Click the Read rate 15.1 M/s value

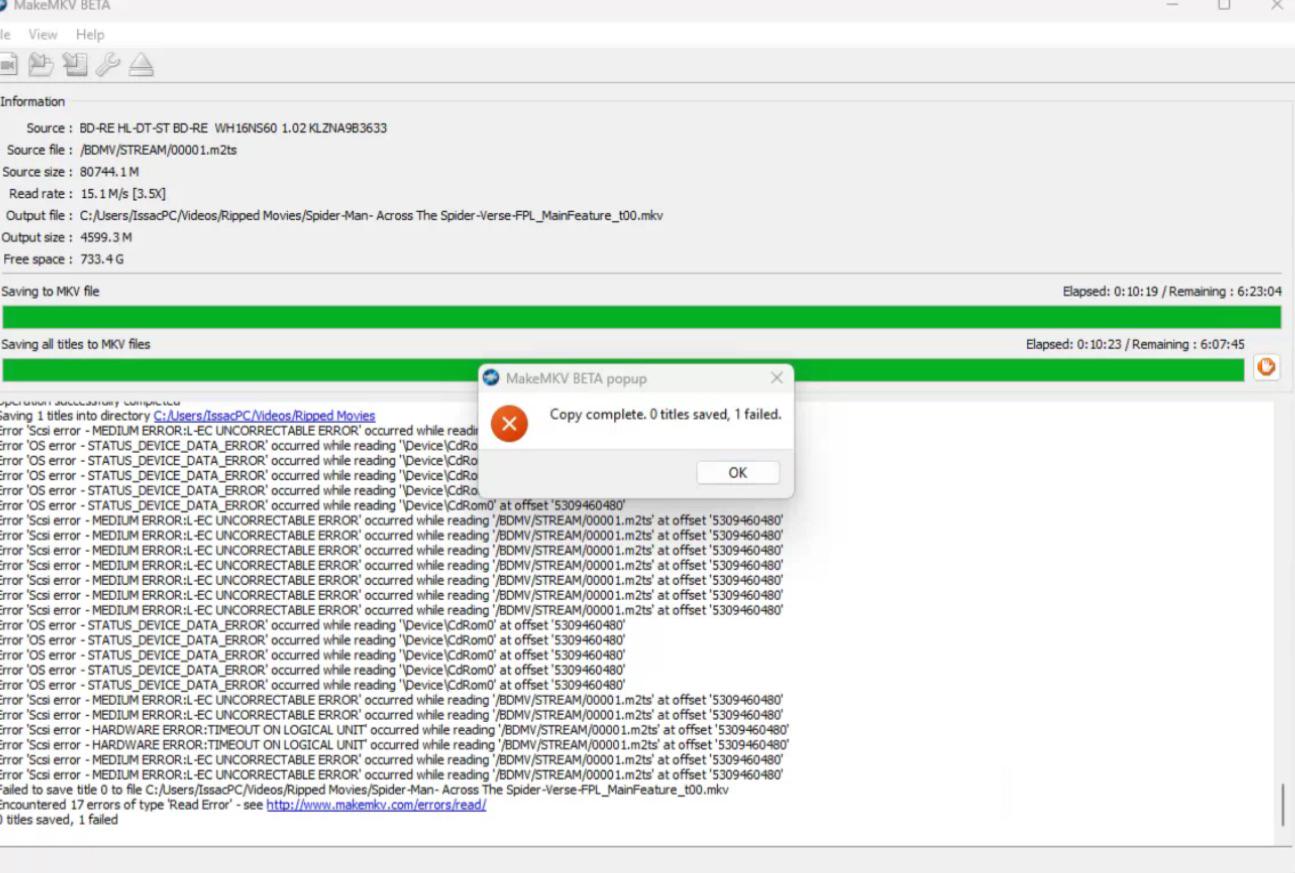coord(123,194)
